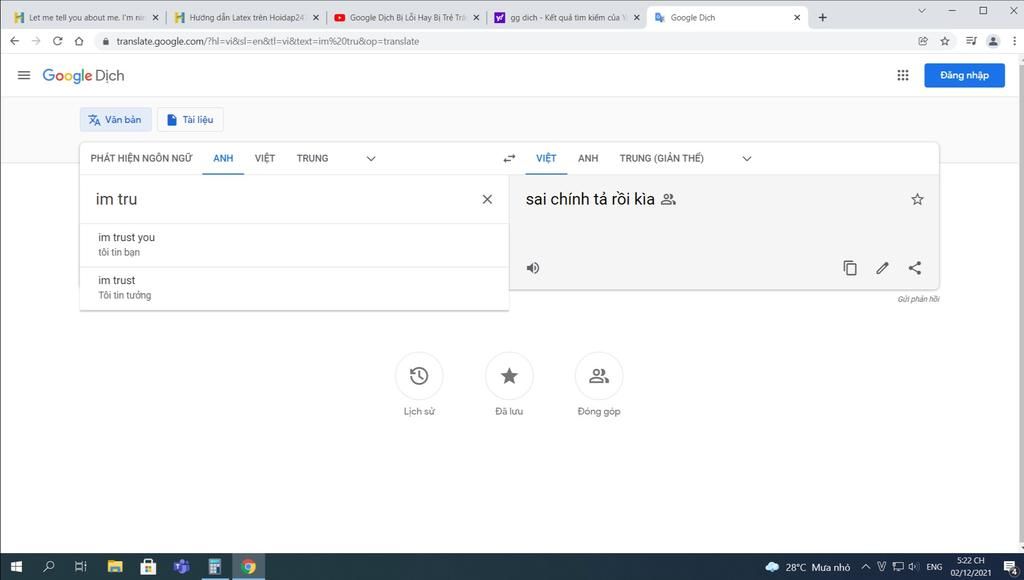The width and height of the screenshot is (1024, 580).
Task: Select ANH as source language
Action: point(223,158)
